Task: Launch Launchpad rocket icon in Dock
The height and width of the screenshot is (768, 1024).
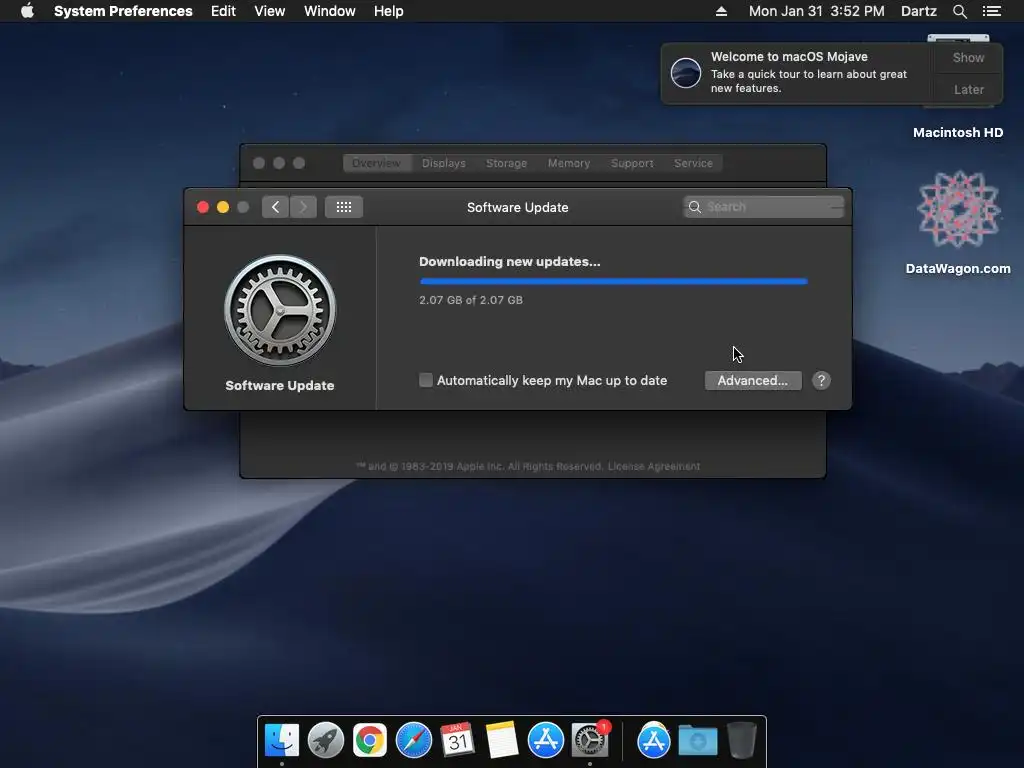Action: (x=326, y=740)
